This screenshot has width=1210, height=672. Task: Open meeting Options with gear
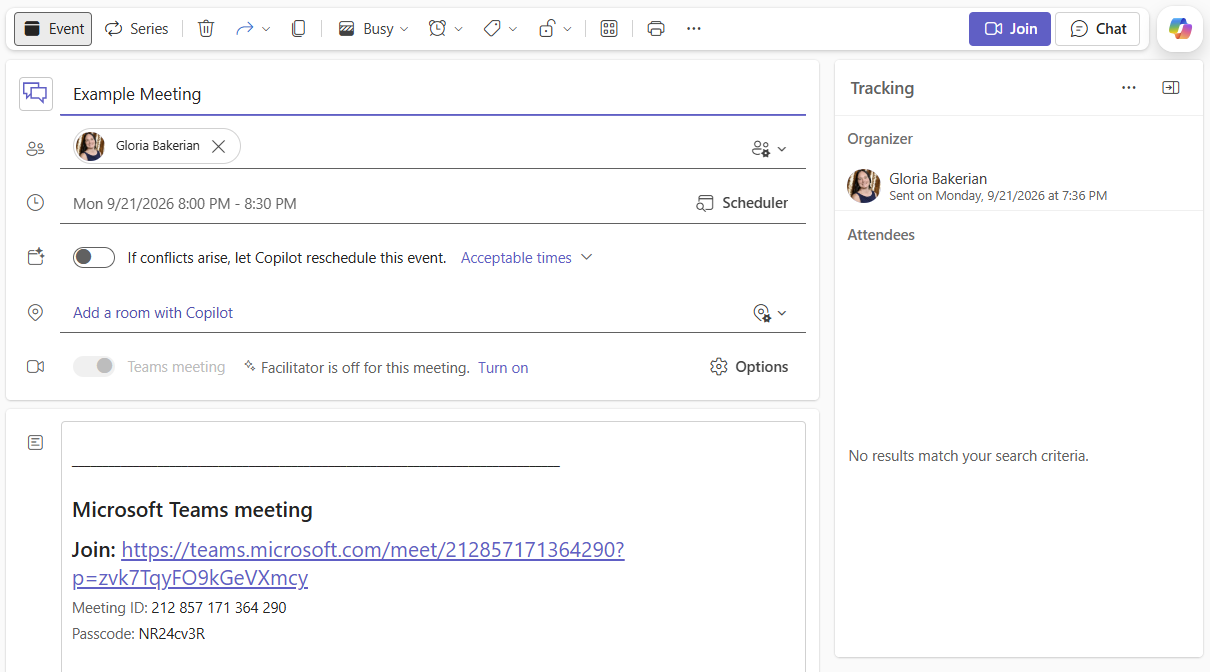tap(749, 367)
